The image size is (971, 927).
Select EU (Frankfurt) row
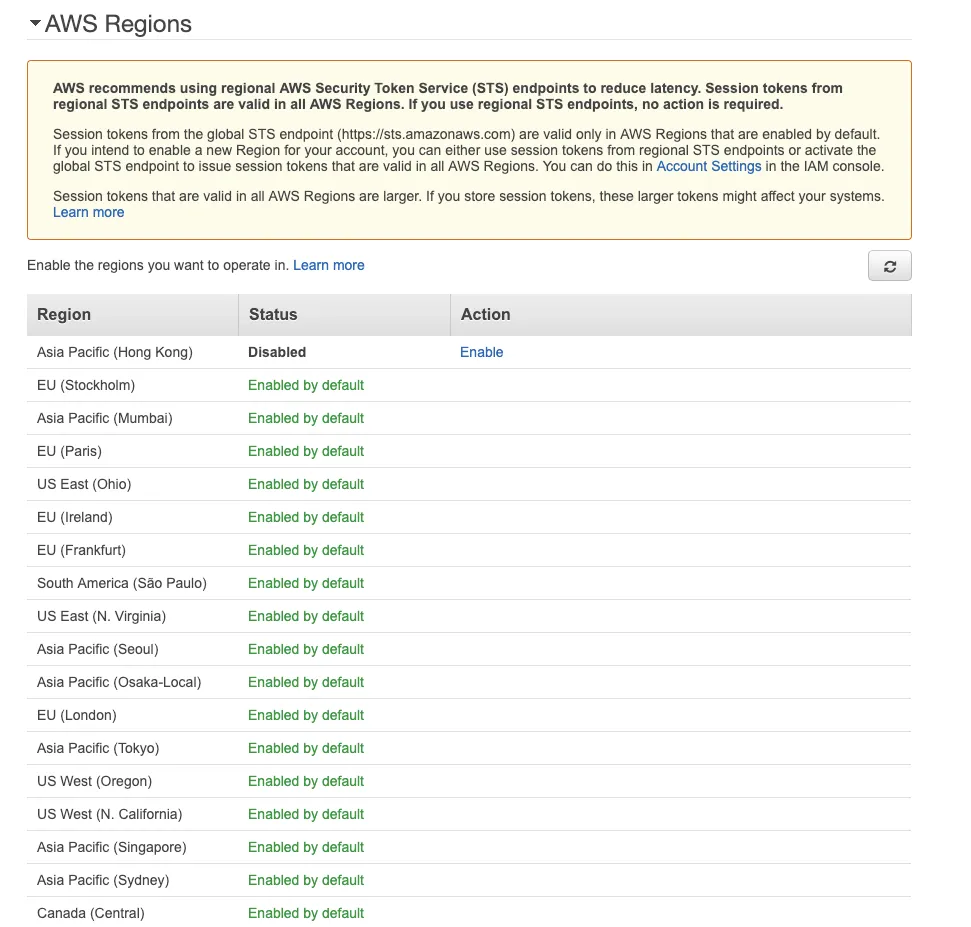pyautogui.click(x=469, y=550)
